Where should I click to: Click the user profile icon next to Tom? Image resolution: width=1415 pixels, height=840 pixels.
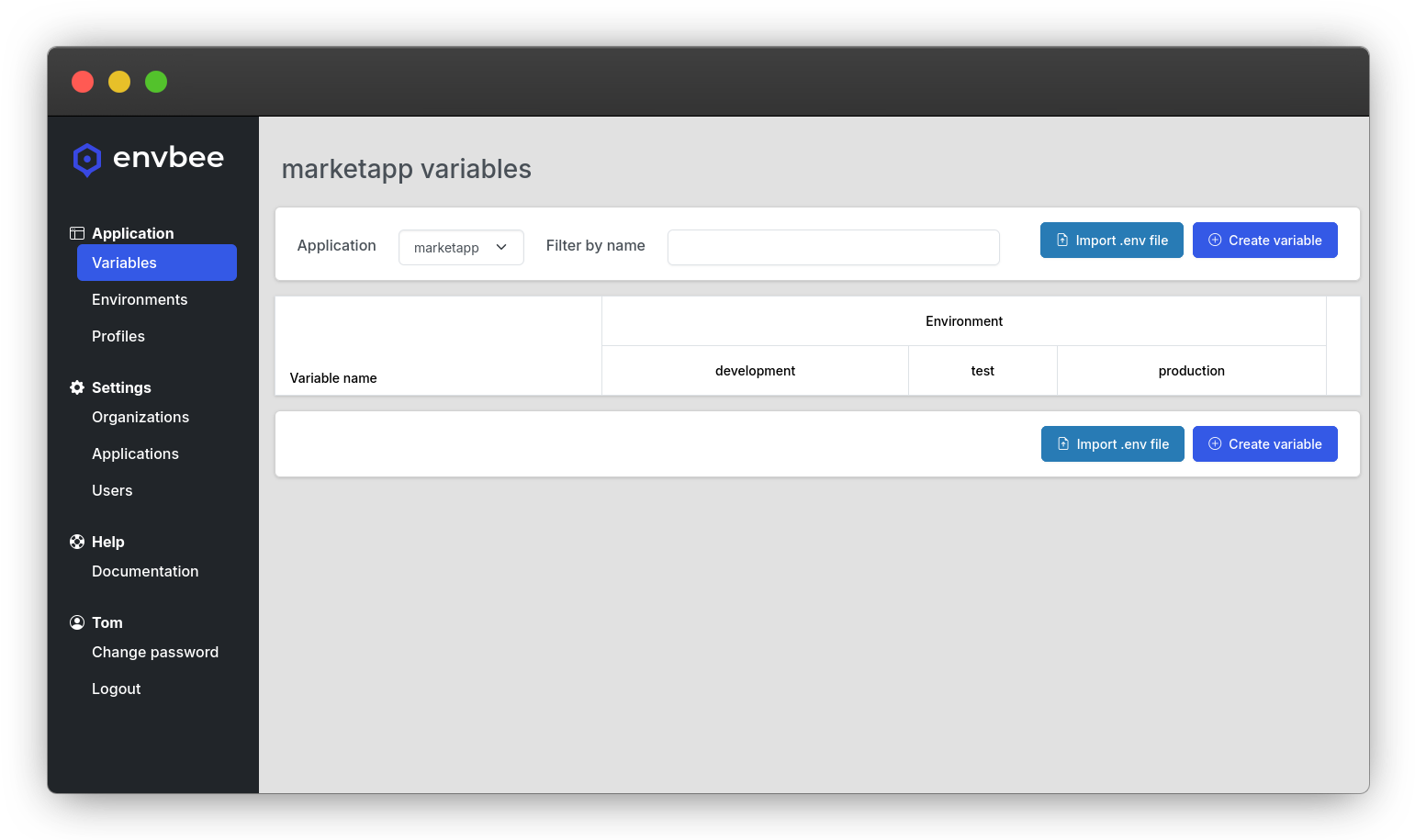click(x=76, y=622)
